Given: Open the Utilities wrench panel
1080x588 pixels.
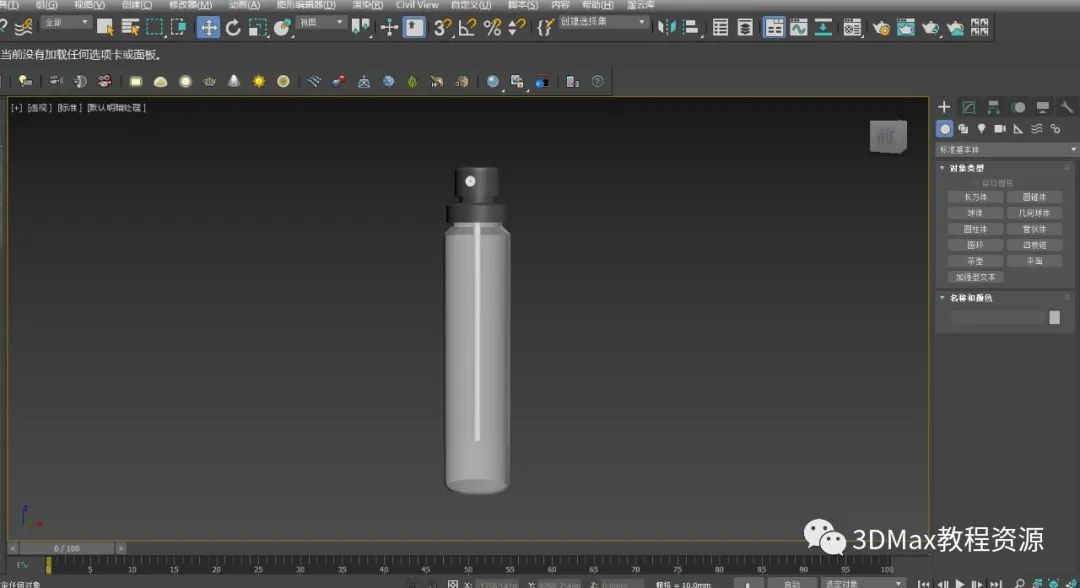Looking at the screenshot, I should 1067,107.
